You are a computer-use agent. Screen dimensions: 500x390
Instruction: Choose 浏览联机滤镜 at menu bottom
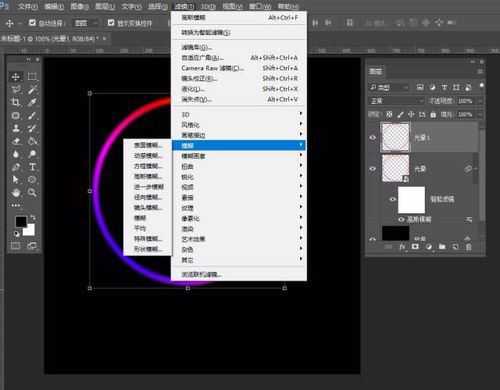[239, 274]
